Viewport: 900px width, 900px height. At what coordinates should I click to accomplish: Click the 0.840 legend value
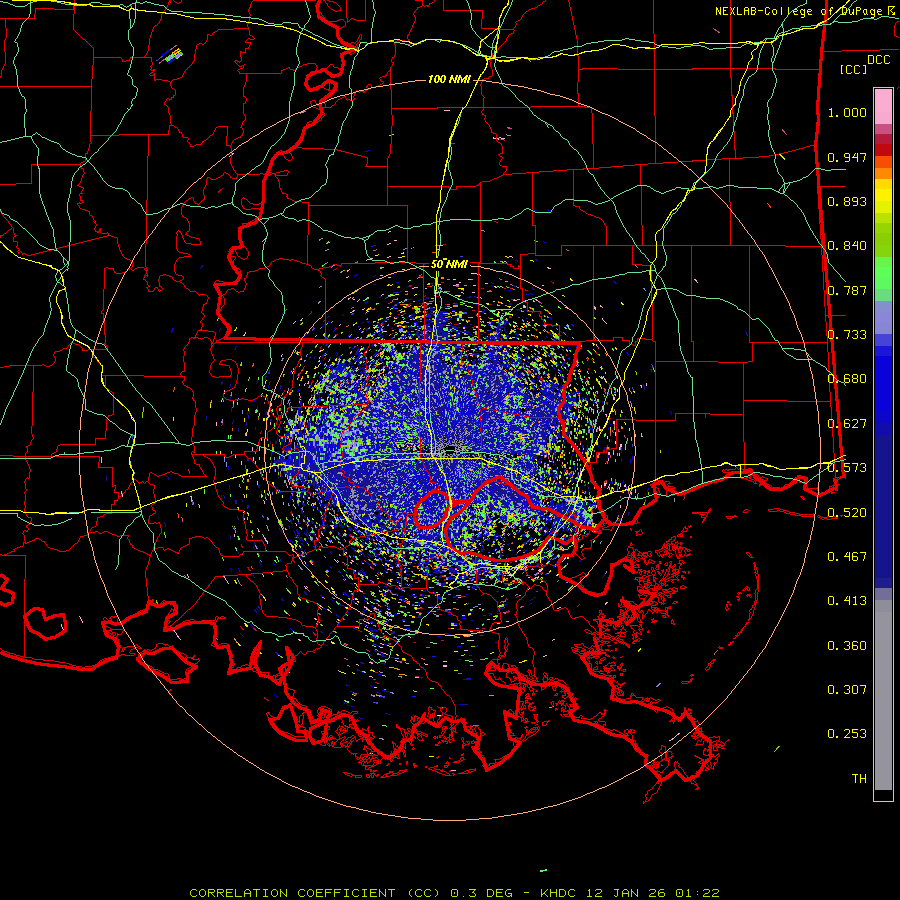(x=847, y=246)
